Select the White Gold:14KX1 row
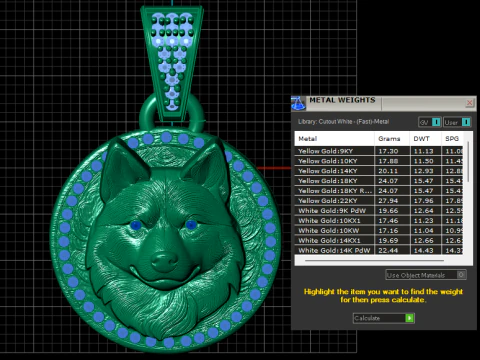The width and height of the screenshot is (480, 360). click(x=379, y=240)
